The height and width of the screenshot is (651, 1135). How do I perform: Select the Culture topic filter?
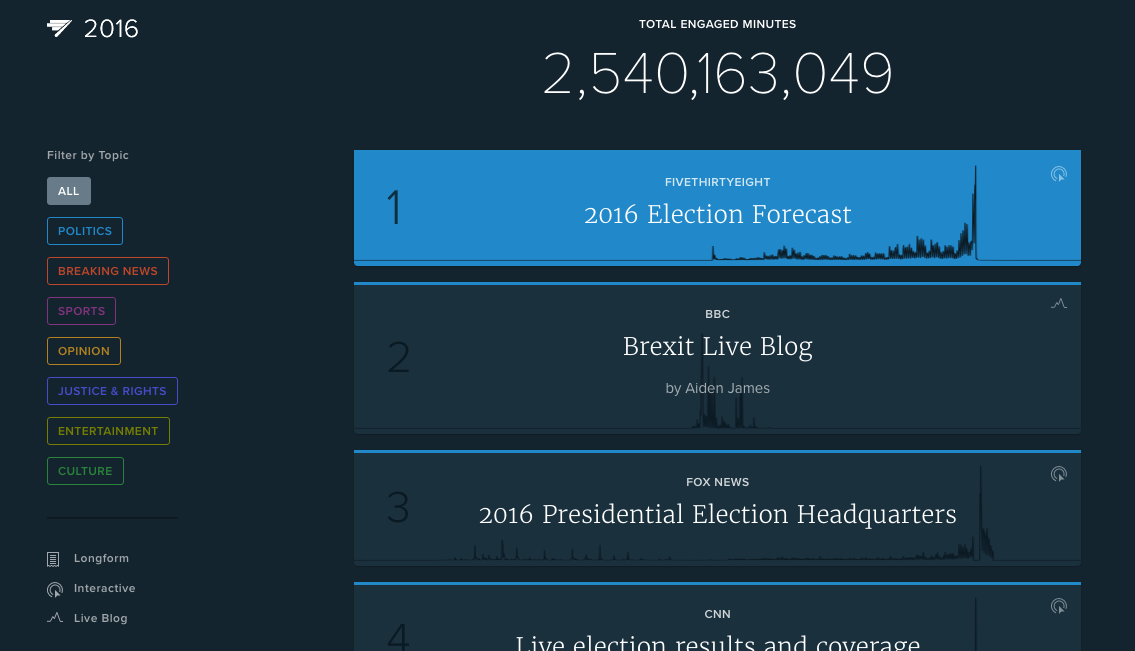click(x=85, y=471)
